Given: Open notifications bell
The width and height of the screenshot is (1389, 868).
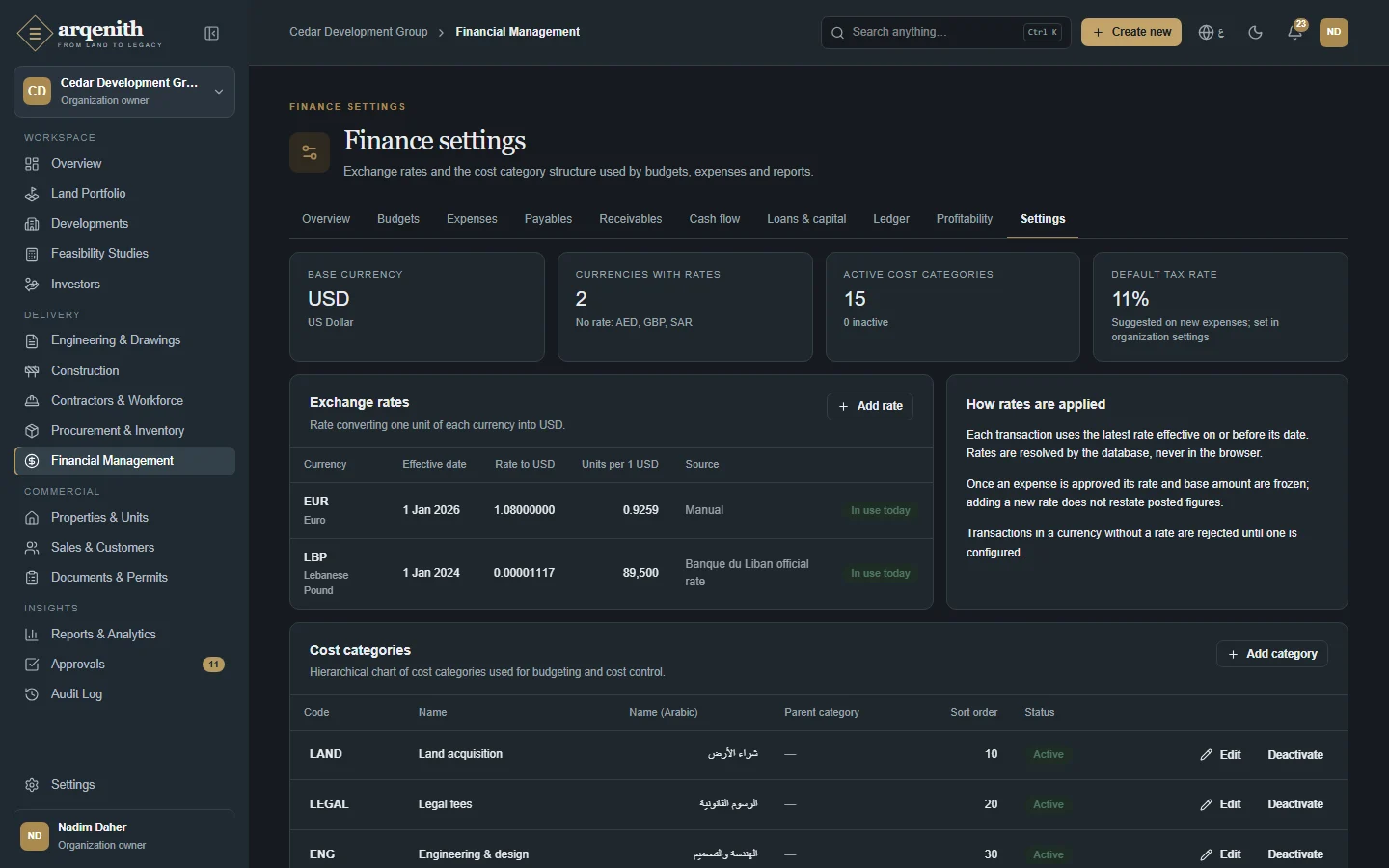Looking at the screenshot, I should (1294, 32).
